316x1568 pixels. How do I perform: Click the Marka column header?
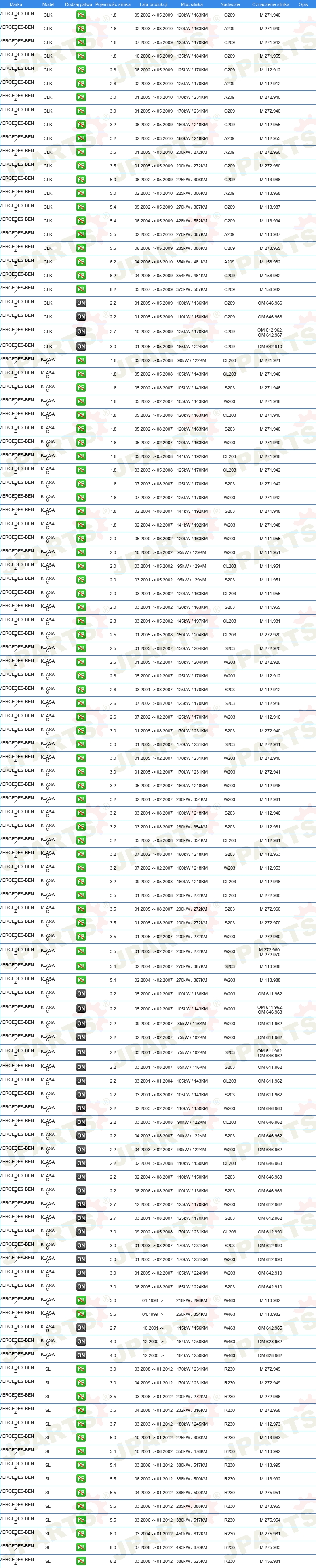click(x=16, y=4)
